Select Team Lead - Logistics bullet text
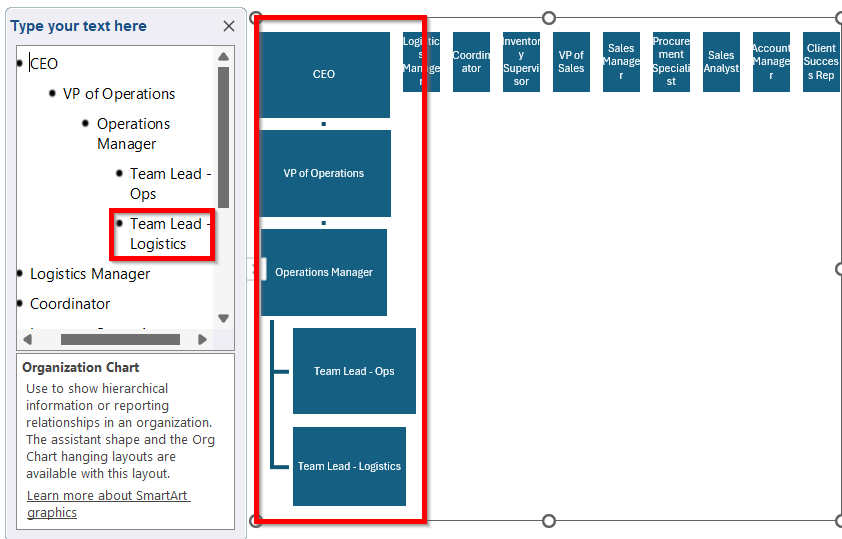The height and width of the screenshot is (539, 842). click(170, 234)
